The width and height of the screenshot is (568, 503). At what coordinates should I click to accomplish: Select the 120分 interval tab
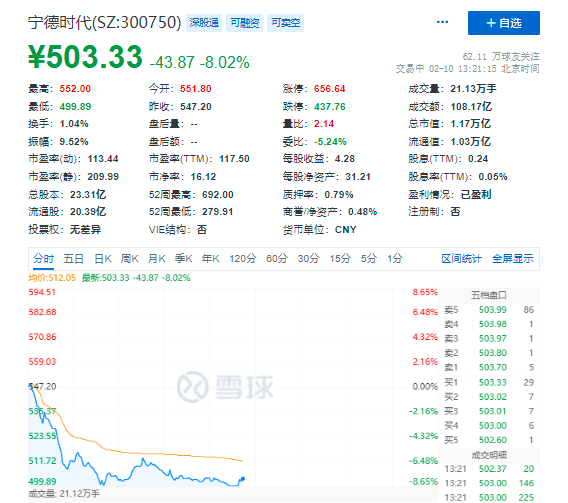click(242, 259)
